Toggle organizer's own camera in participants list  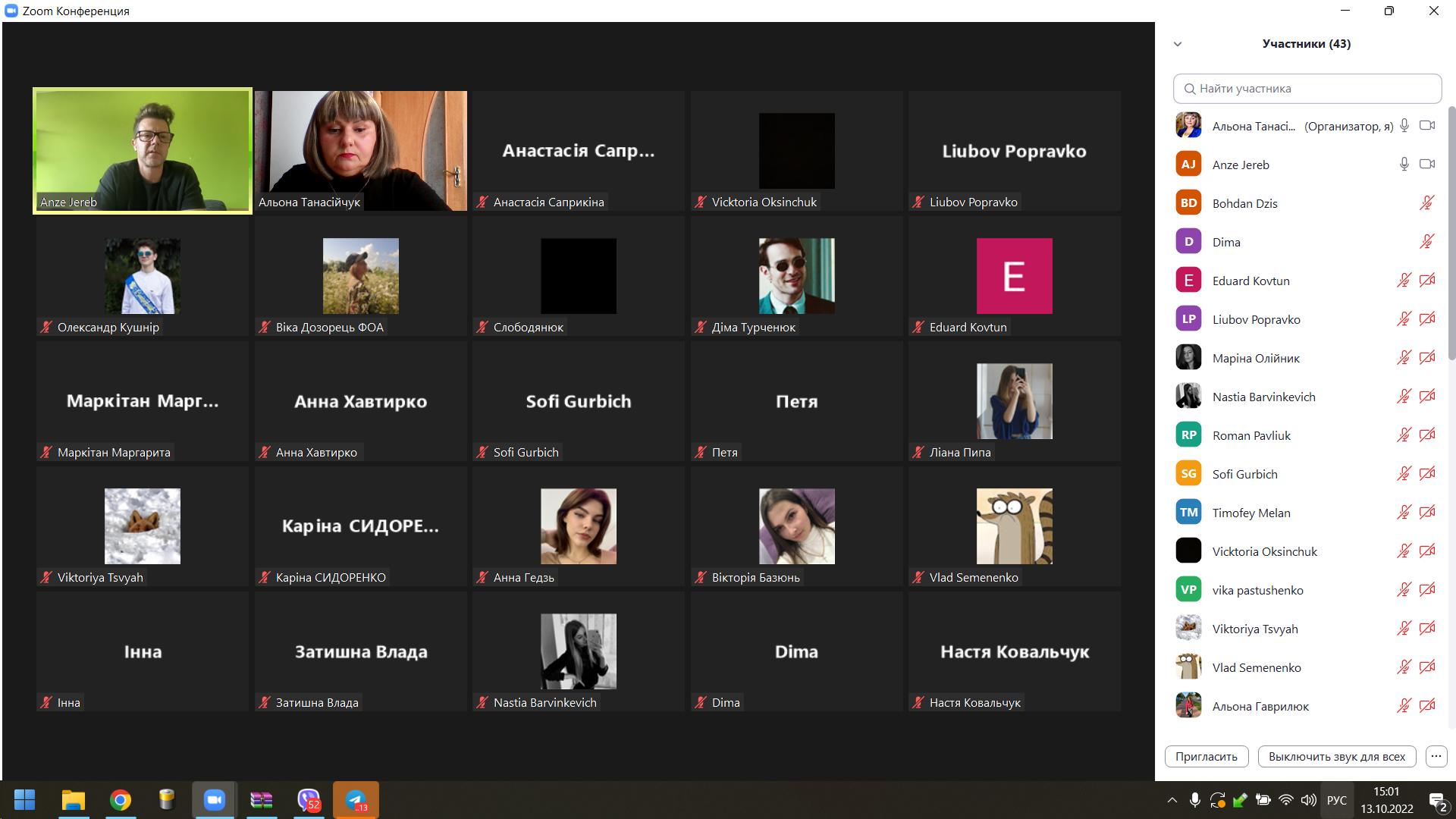click(1427, 126)
